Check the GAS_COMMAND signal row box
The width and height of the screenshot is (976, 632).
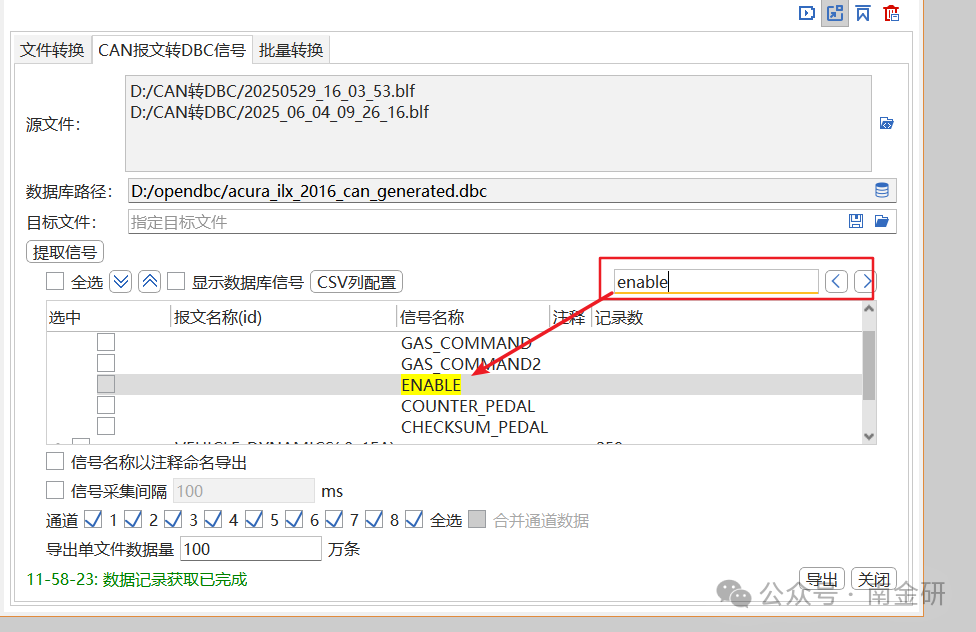click(106, 342)
